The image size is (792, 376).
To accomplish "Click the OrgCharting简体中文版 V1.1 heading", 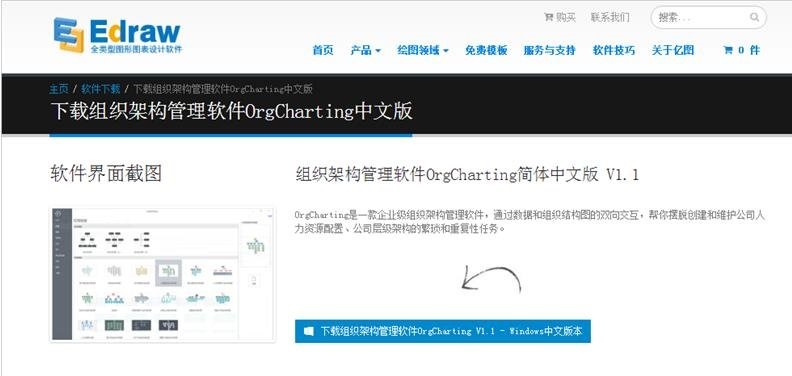I will (x=467, y=174).
